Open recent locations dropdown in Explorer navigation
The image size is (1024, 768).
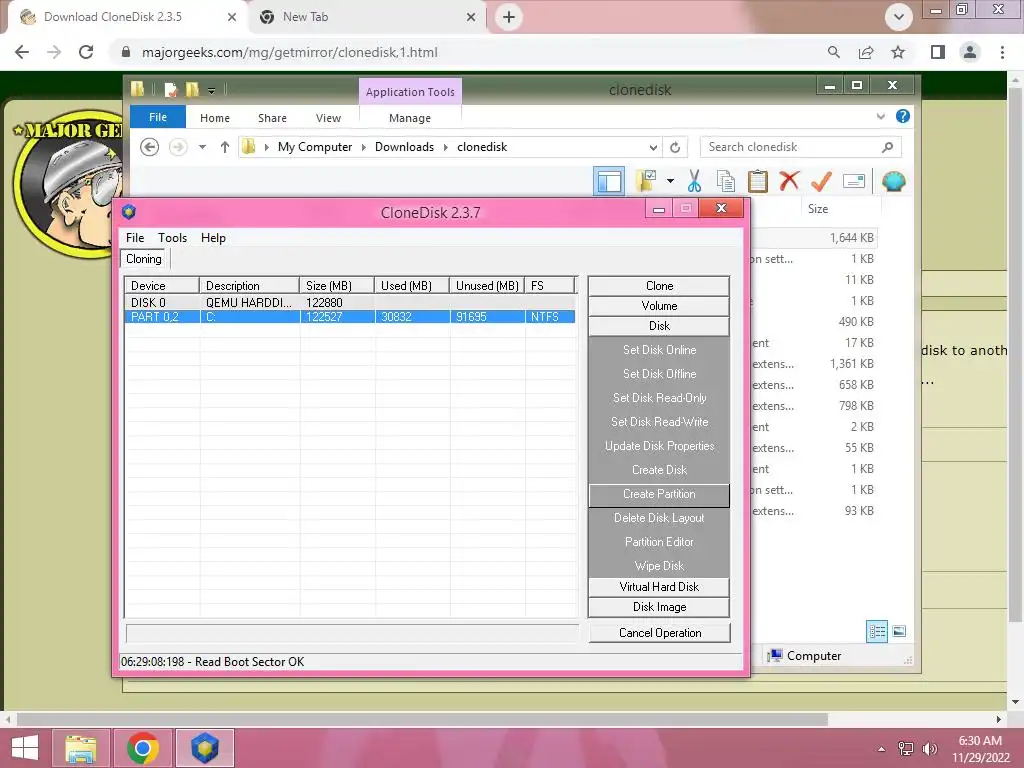pyautogui.click(x=202, y=147)
